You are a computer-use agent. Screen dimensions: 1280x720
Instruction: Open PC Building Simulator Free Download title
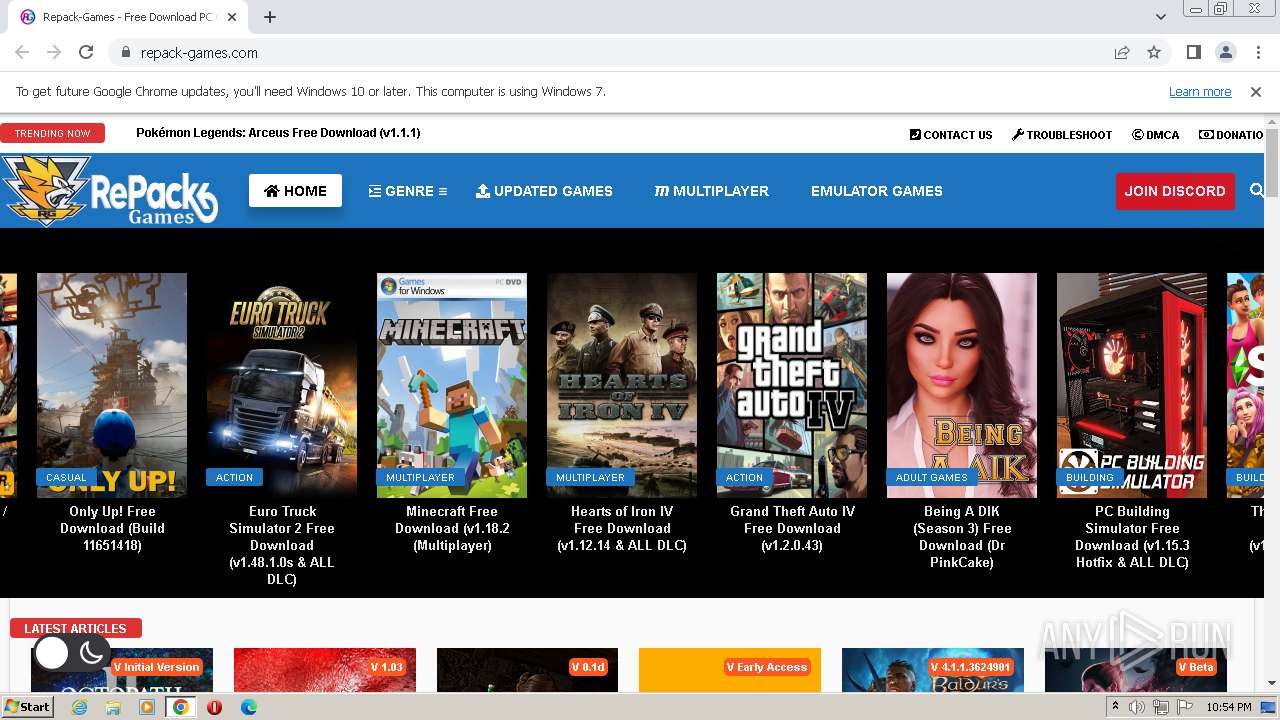1132,537
